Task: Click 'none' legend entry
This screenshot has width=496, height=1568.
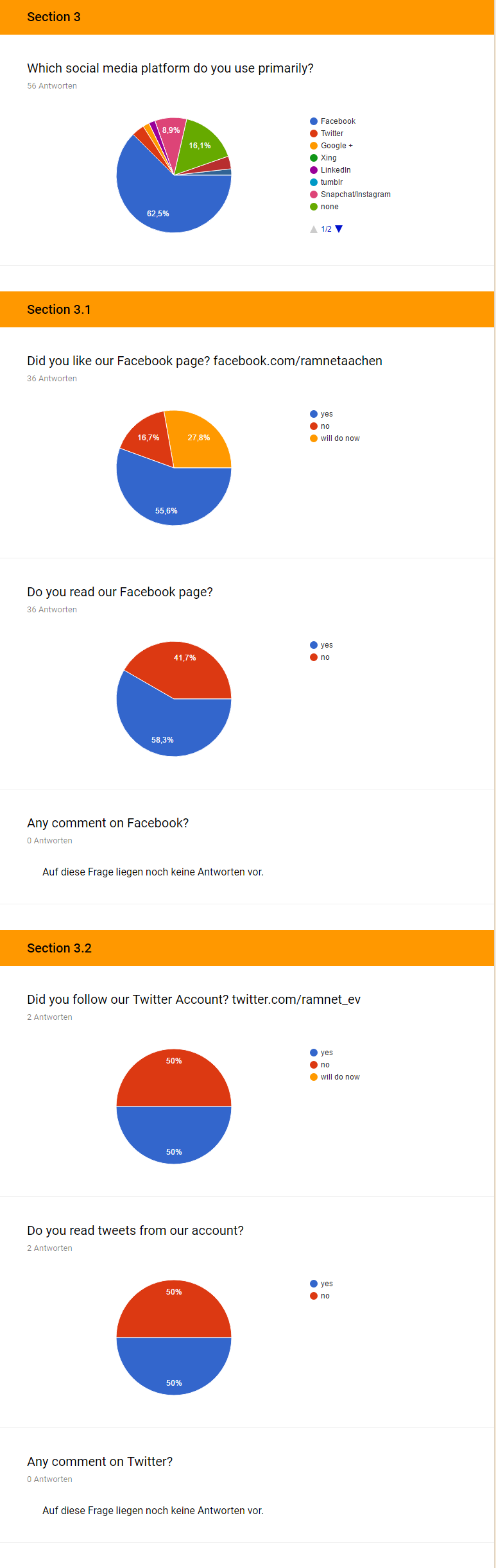Action: 324,207
